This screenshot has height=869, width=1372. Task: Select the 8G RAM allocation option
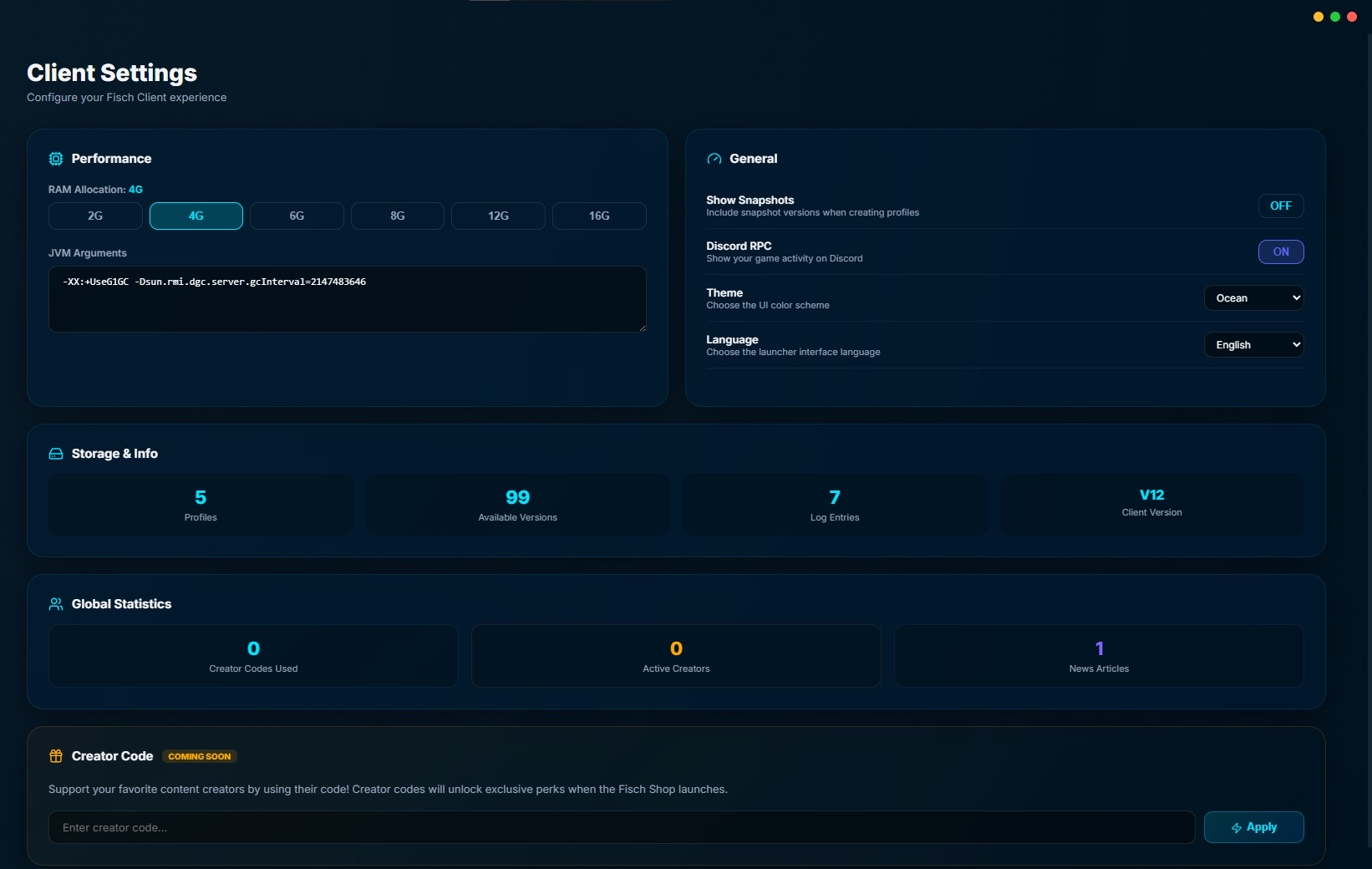point(397,216)
